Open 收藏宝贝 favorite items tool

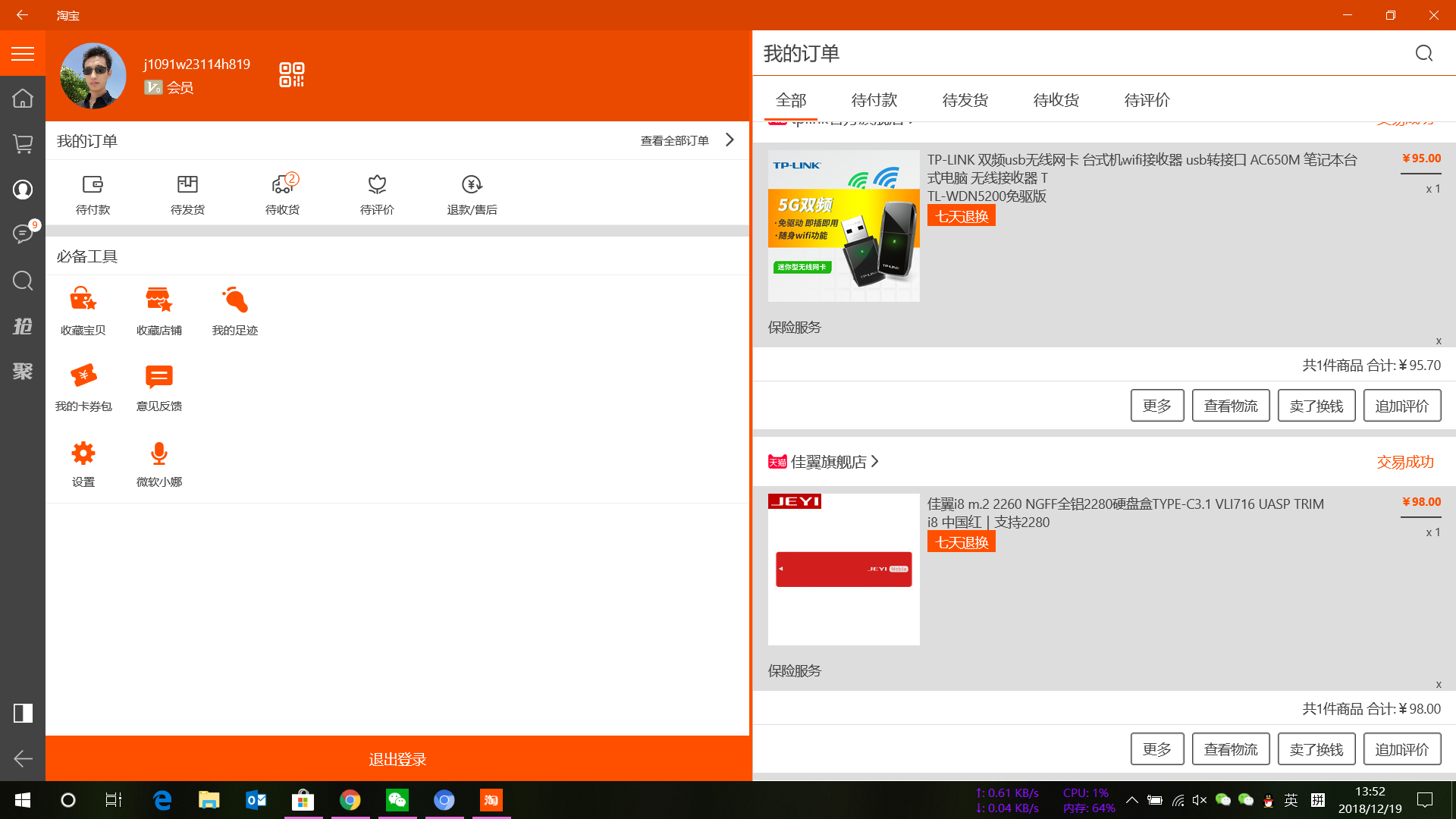[83, 311]
